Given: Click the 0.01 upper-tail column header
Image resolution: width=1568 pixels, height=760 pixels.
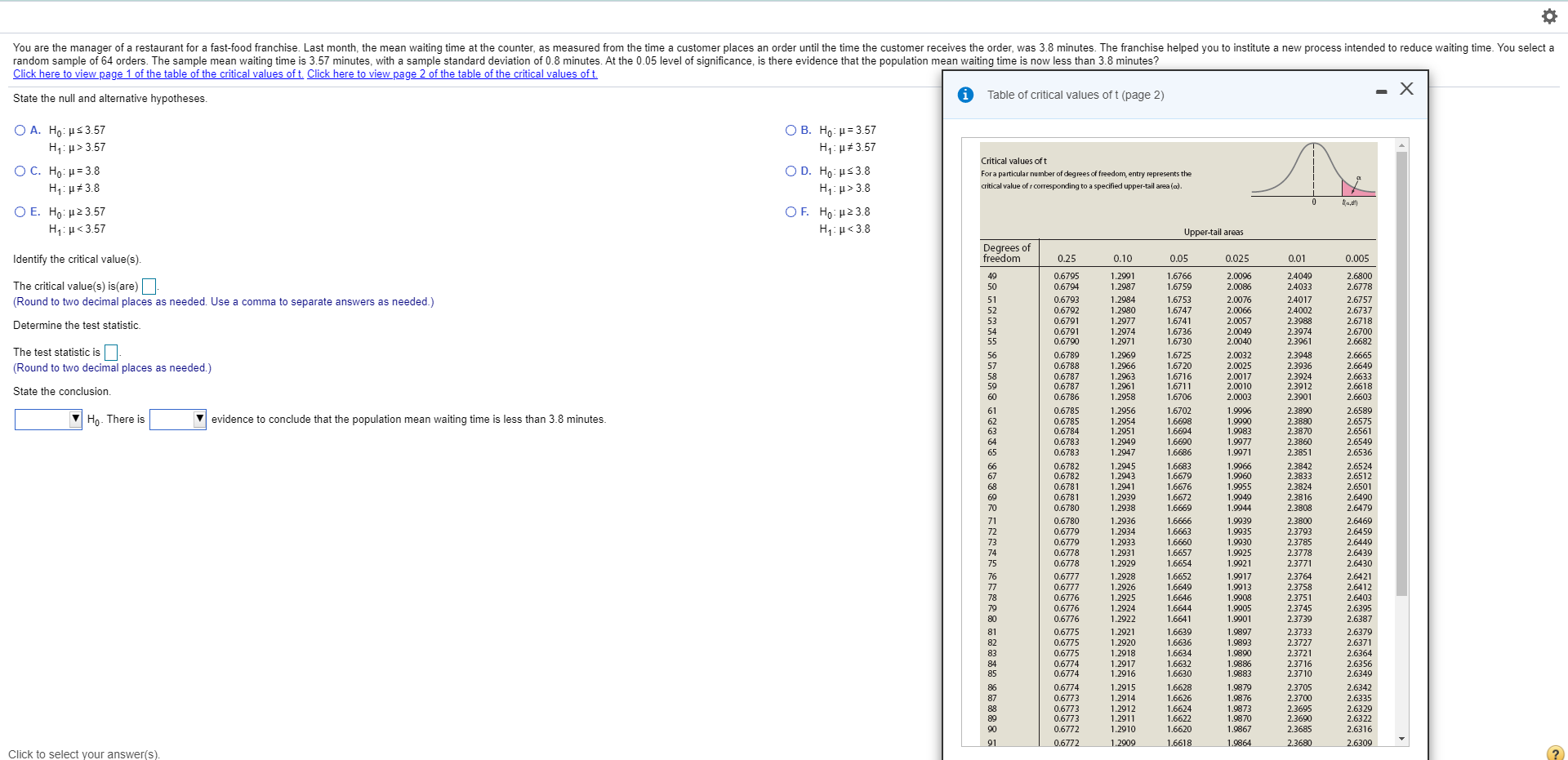Looking at the screenshot, I should [x=1297, y=259].
